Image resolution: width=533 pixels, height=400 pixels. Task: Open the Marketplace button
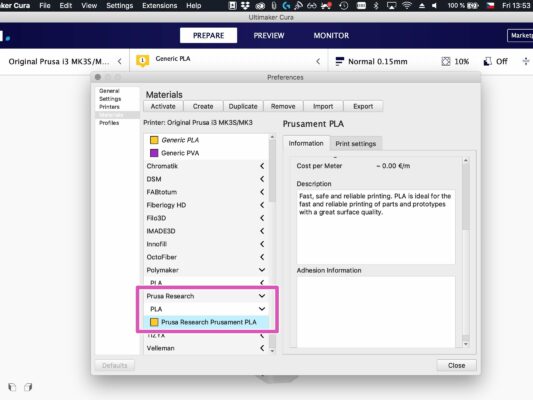coord(520,35)
